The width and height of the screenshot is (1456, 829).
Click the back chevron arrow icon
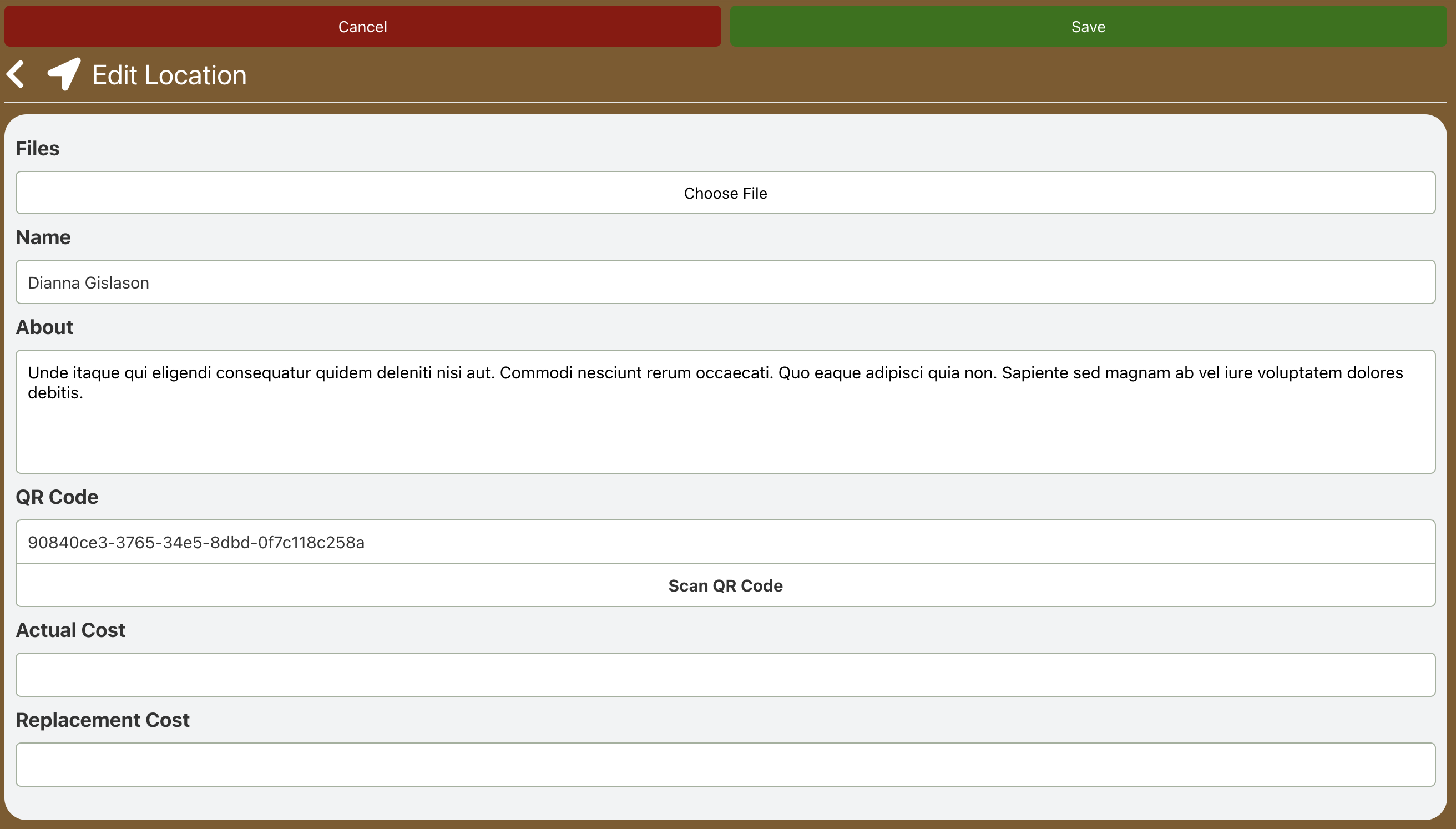[x=16, y=74]
